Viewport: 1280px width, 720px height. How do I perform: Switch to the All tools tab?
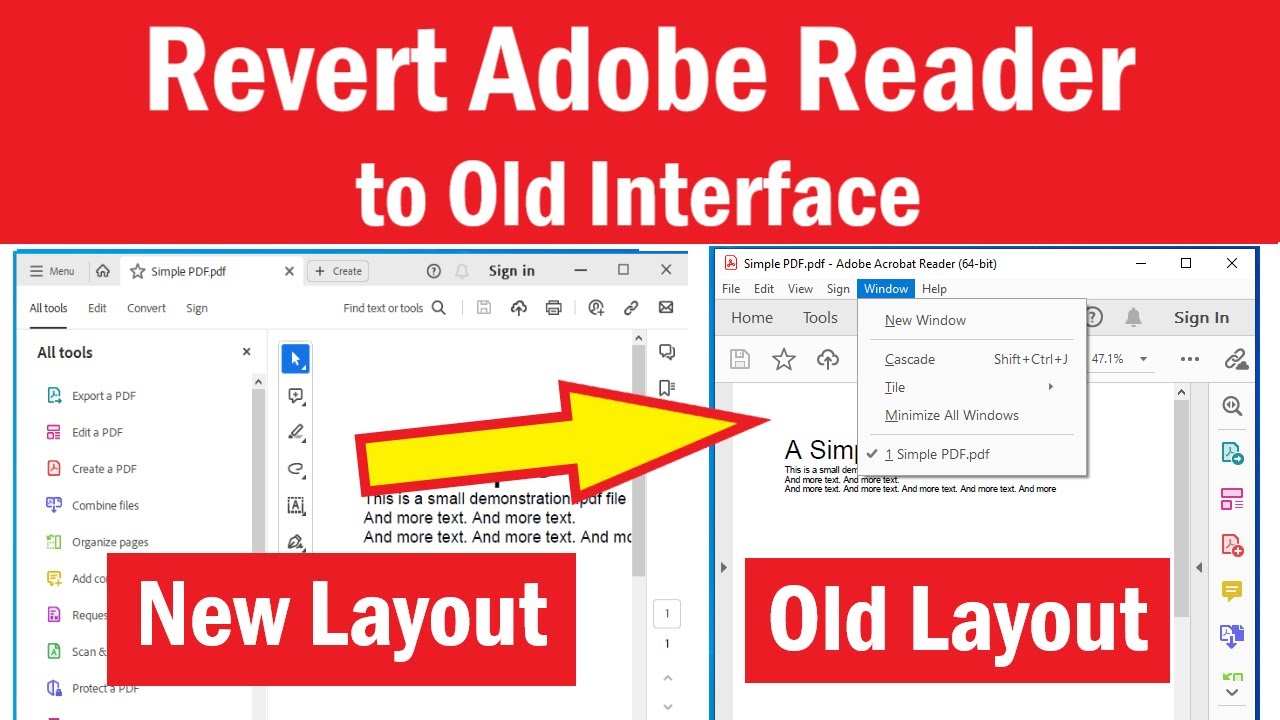48,308
